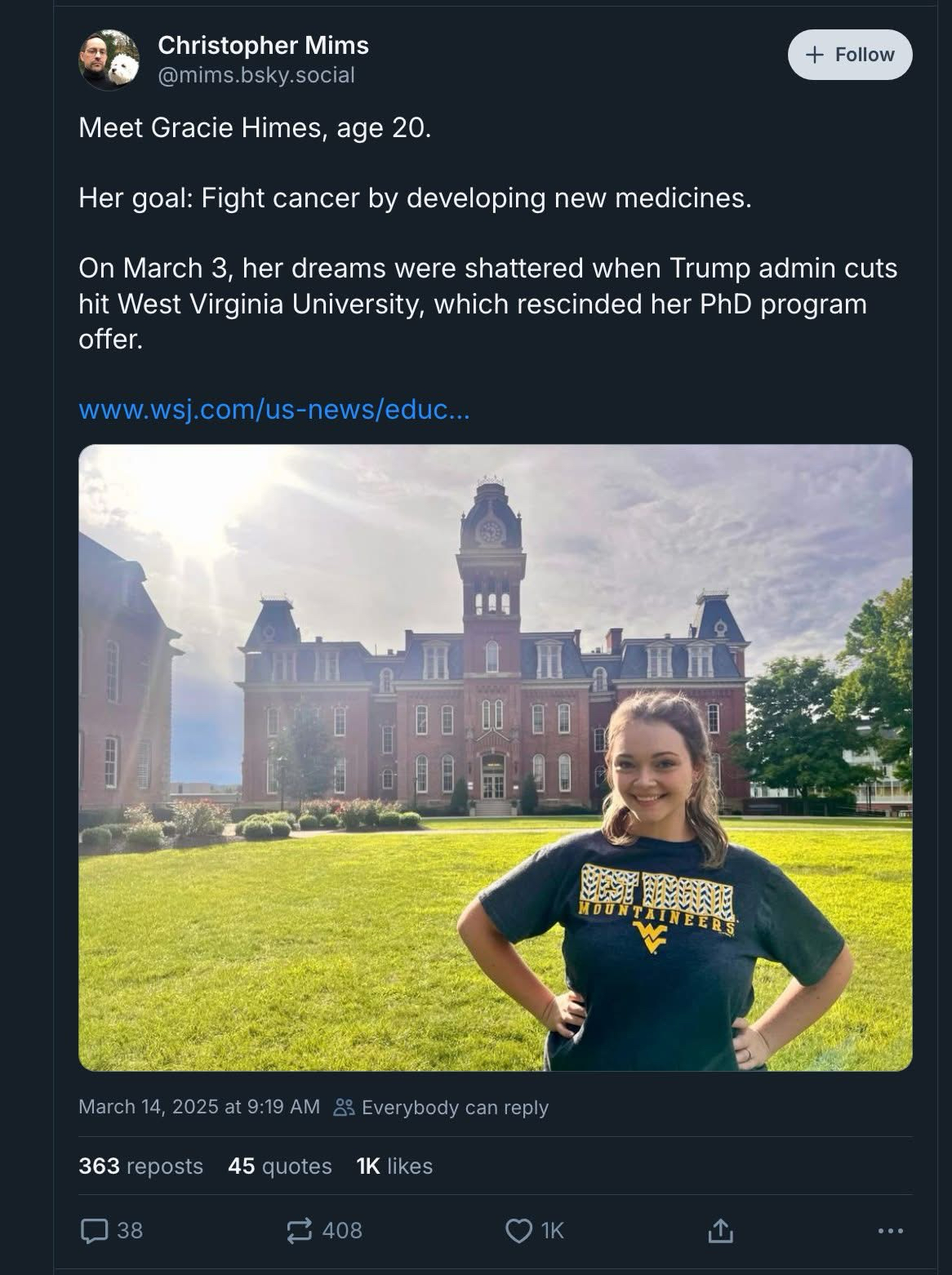
Task: Click the "Meet Gracie Himes" post text
Action: (254, 128)
